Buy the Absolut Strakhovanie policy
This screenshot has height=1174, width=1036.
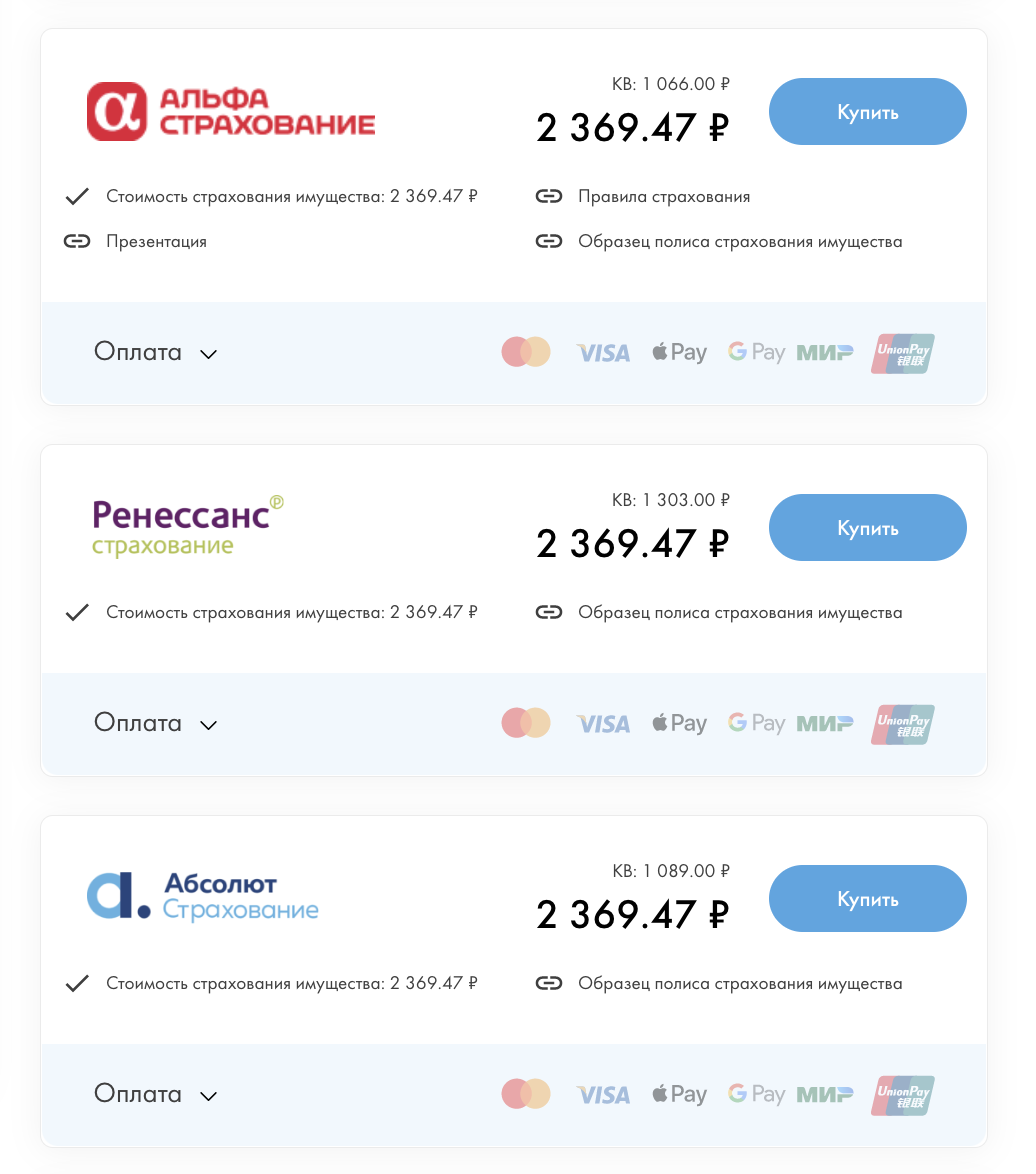pos(867,899)
